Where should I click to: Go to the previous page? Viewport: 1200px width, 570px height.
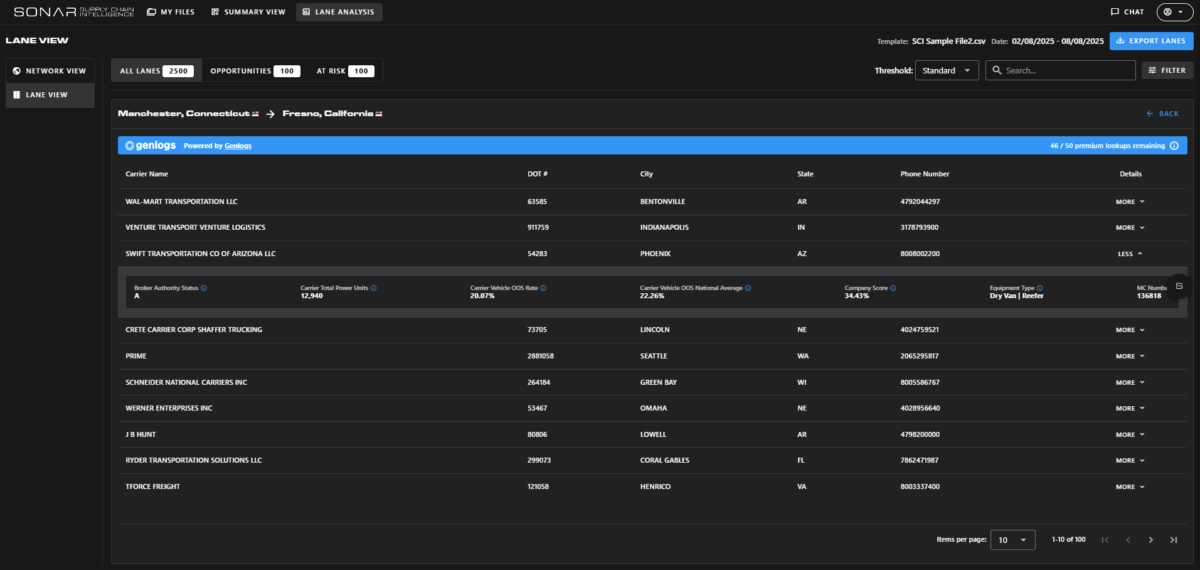pos(1128,540)
